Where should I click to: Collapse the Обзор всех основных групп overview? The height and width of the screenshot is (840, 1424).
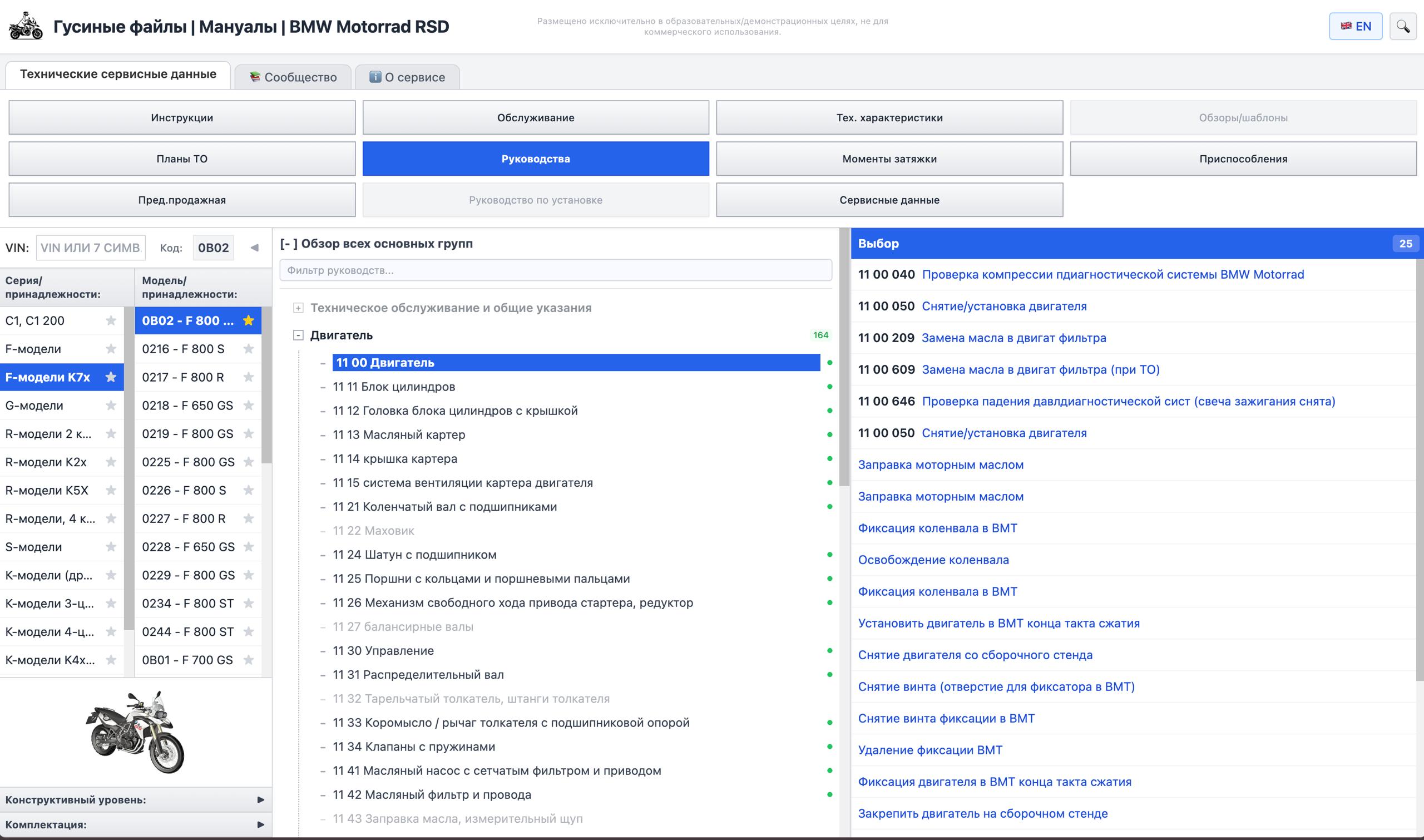pyautogui.click(x=288, y=244)
